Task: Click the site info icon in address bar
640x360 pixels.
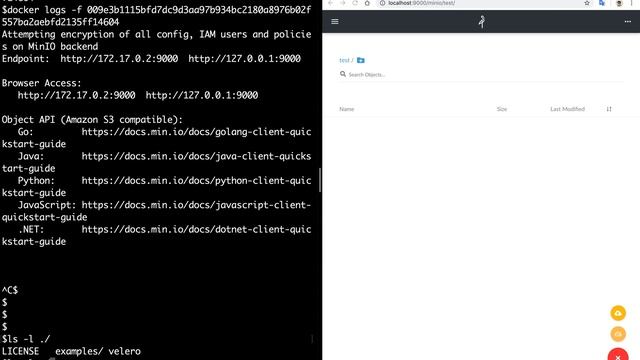Action: tap(382, 3)
